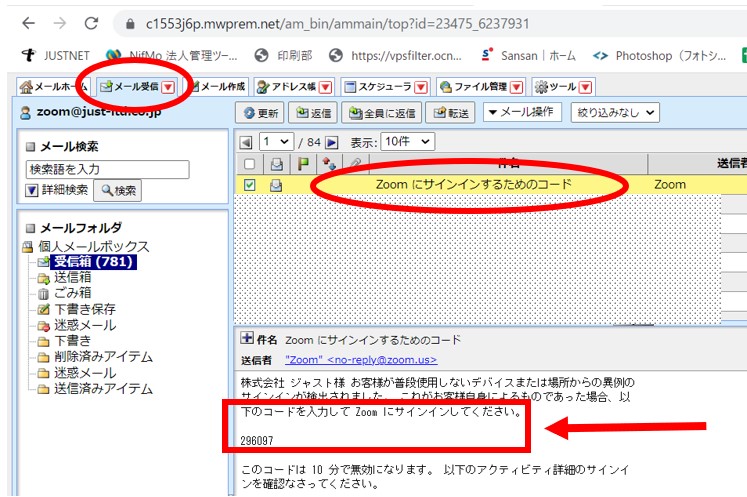Open ツール tab
Screen dimensions: 747x497
(x=555, y=87)
